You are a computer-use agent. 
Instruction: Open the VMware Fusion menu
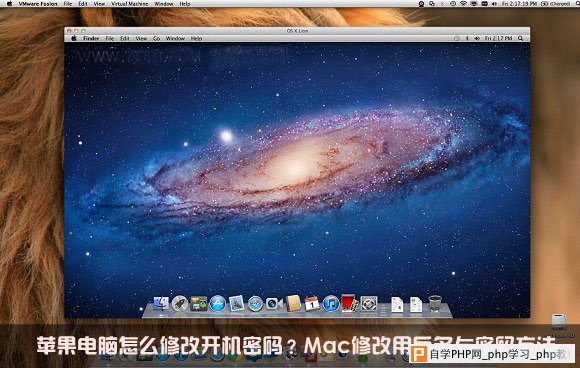(x=38, y=4)
